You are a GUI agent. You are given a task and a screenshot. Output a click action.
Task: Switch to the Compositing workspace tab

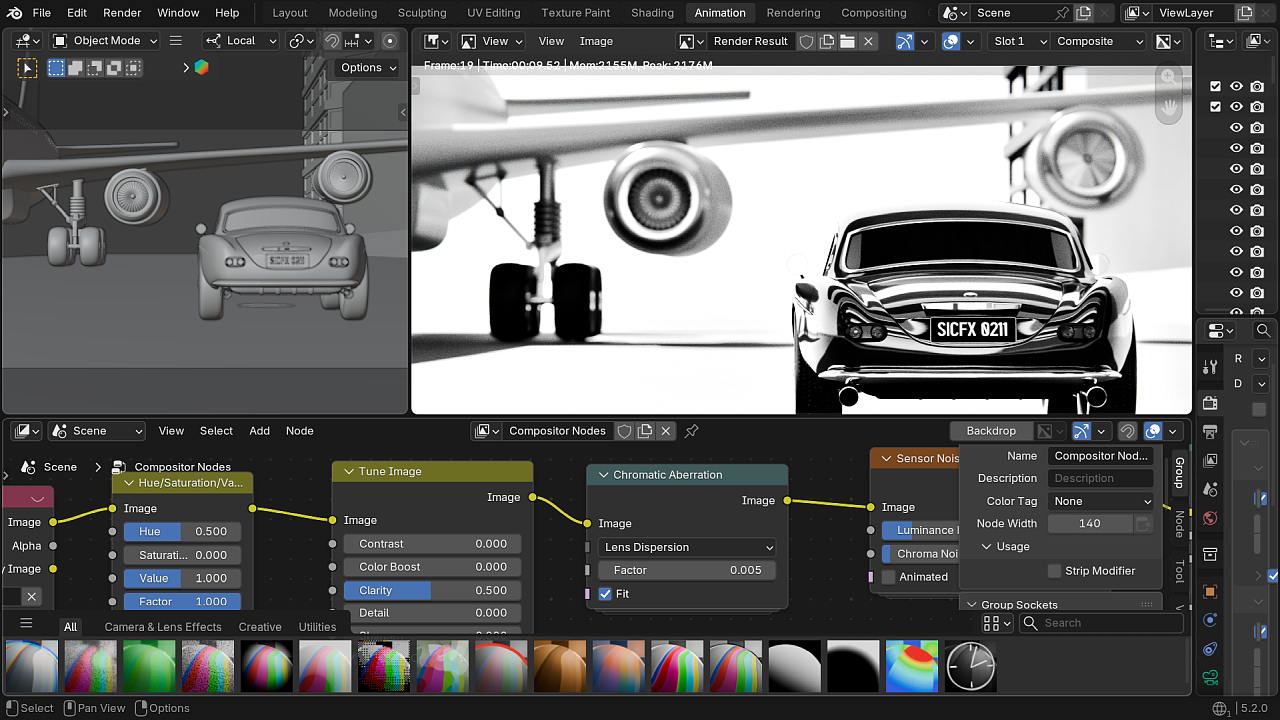873,13
